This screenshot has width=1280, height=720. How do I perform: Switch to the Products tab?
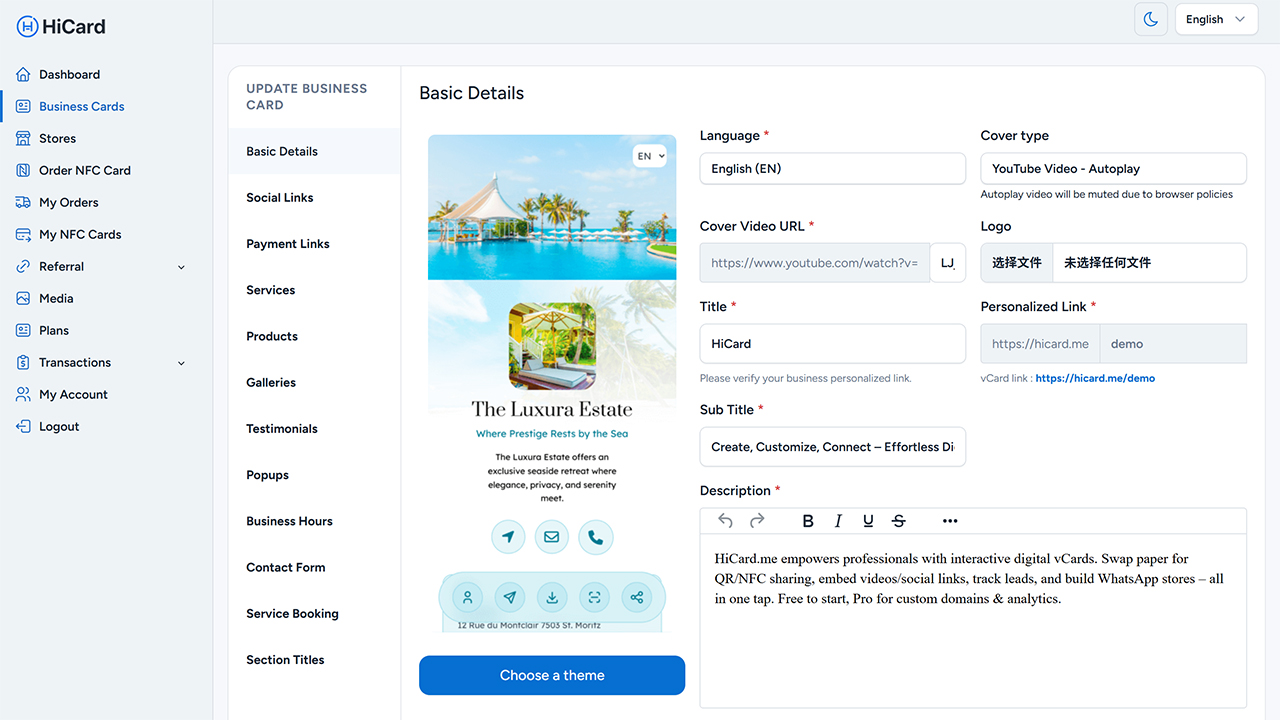point(314,336)
